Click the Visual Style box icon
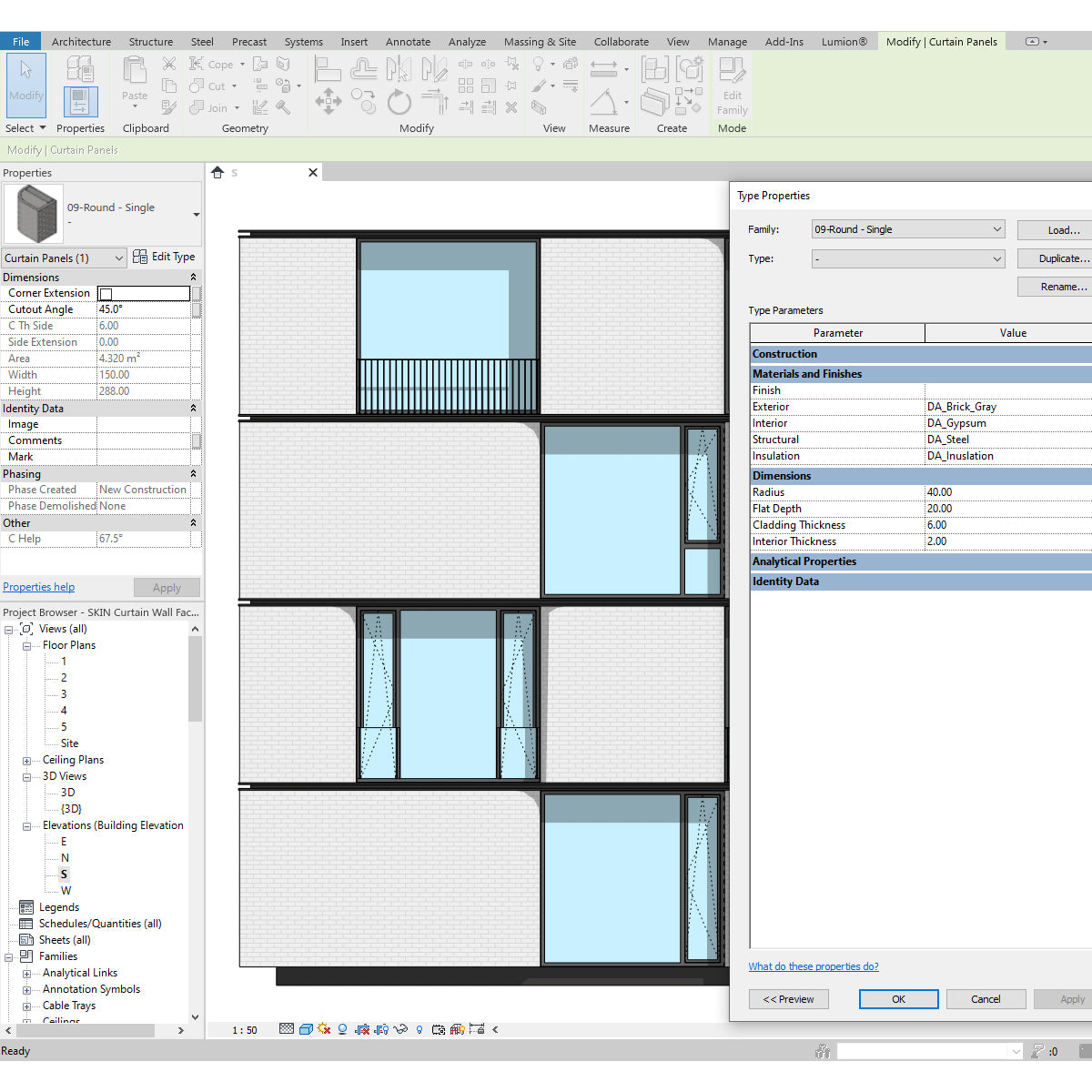 (x=307, y=1029)
